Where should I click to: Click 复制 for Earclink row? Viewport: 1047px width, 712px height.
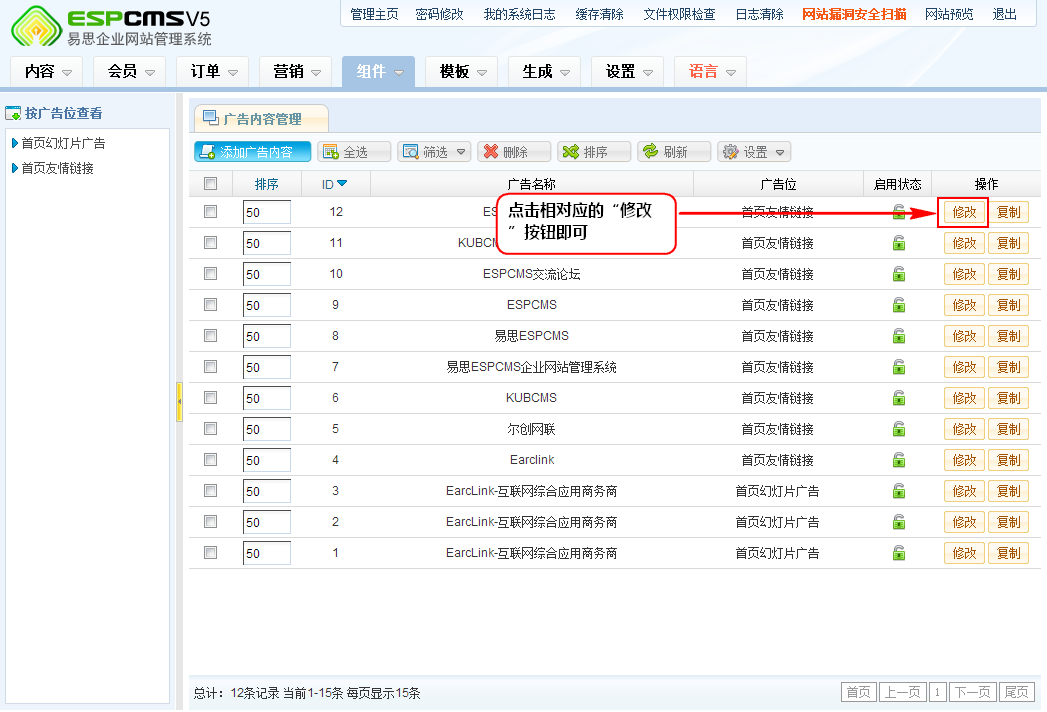coord(1008,460)
